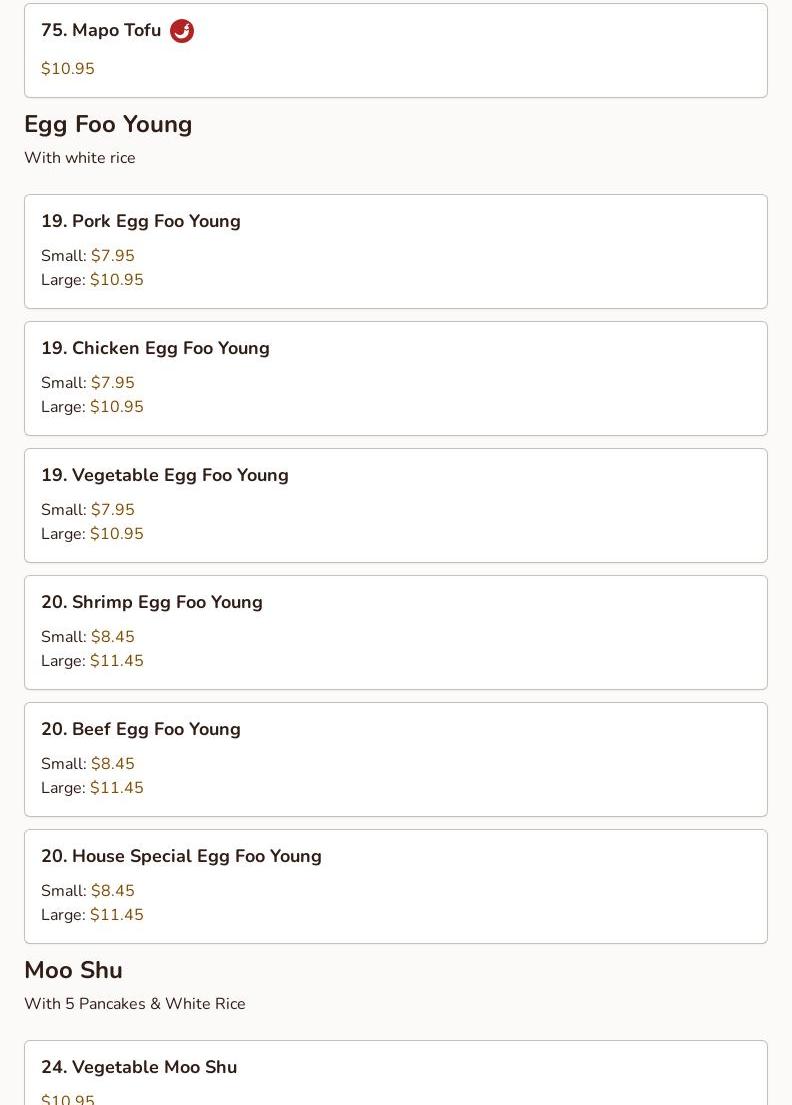792x1105 pixels.
Task: Click Mapo Tofu $10.95 price
Action: click(68, 69)
